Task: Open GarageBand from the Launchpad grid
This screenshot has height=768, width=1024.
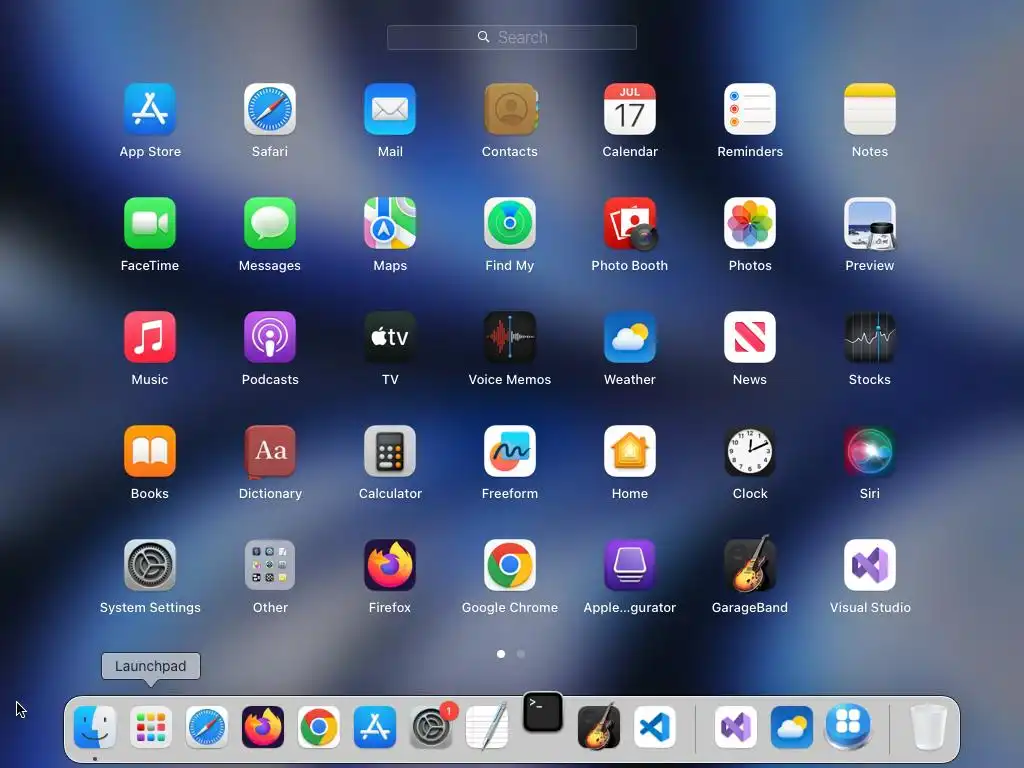Action: click(750, 564)
